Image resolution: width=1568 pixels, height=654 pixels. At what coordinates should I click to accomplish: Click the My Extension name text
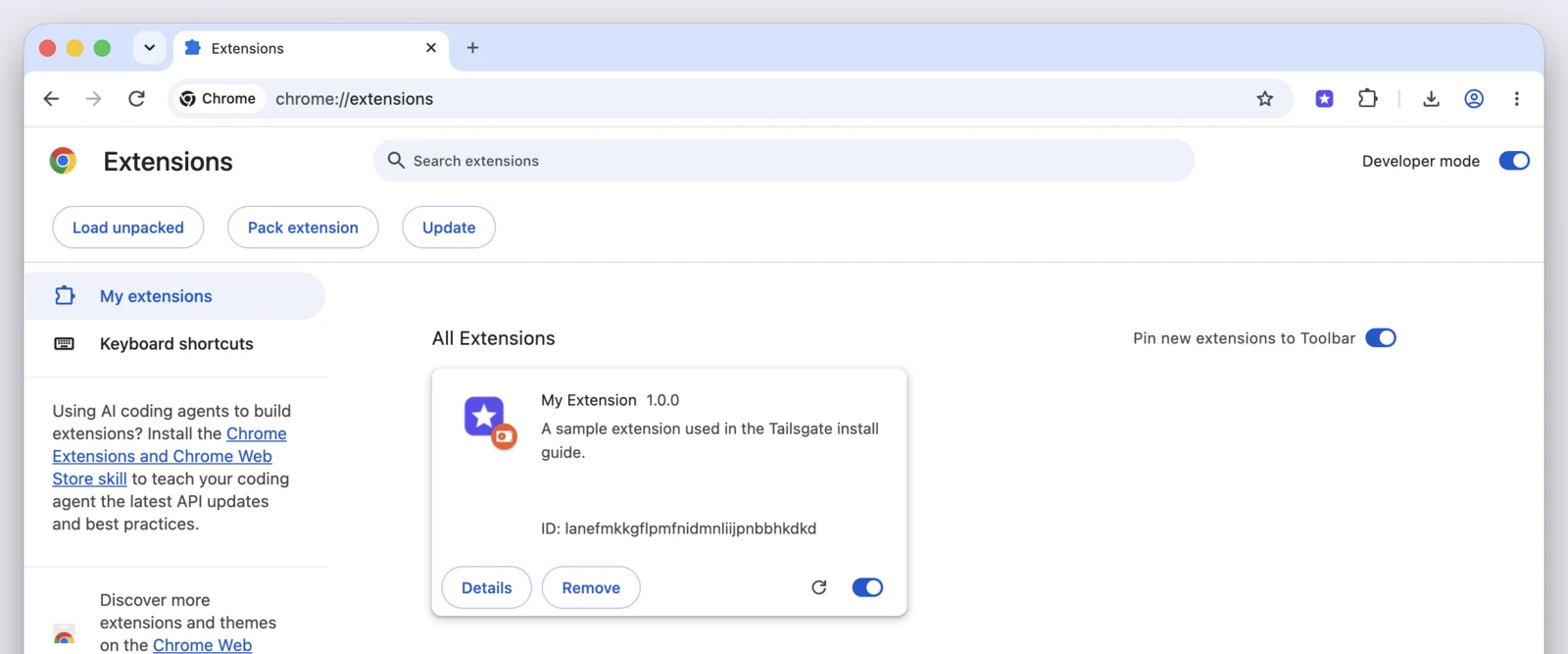pos(589,400)
